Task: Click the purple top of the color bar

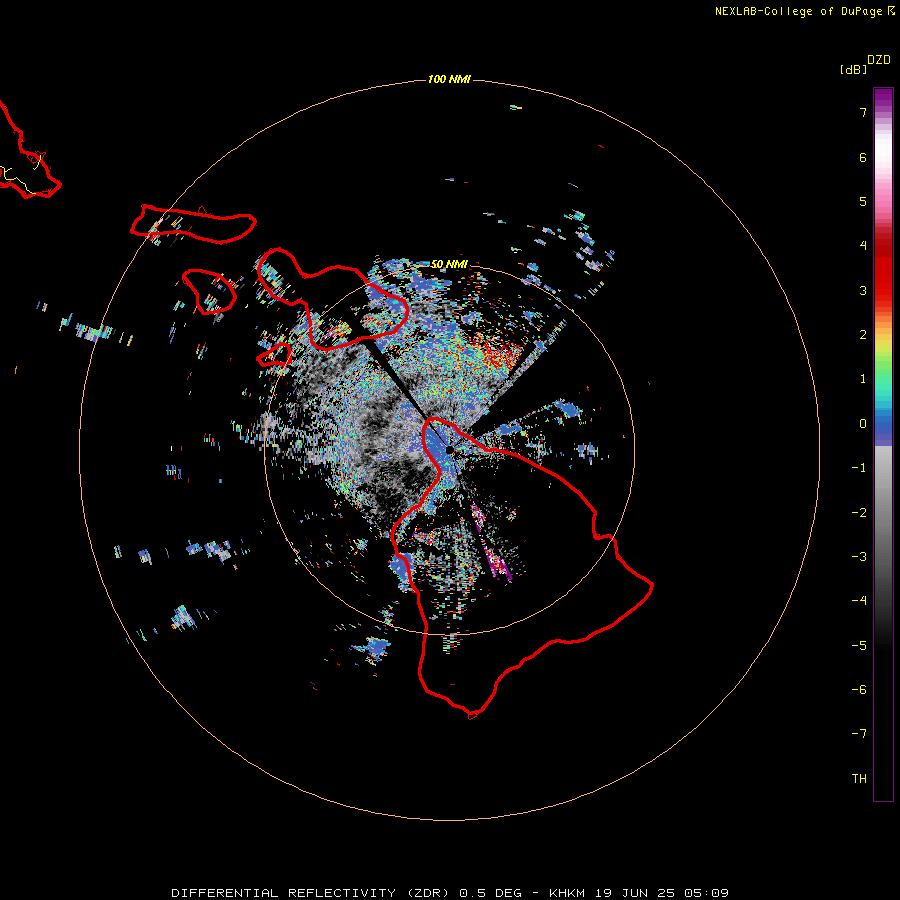Action: 883,98
